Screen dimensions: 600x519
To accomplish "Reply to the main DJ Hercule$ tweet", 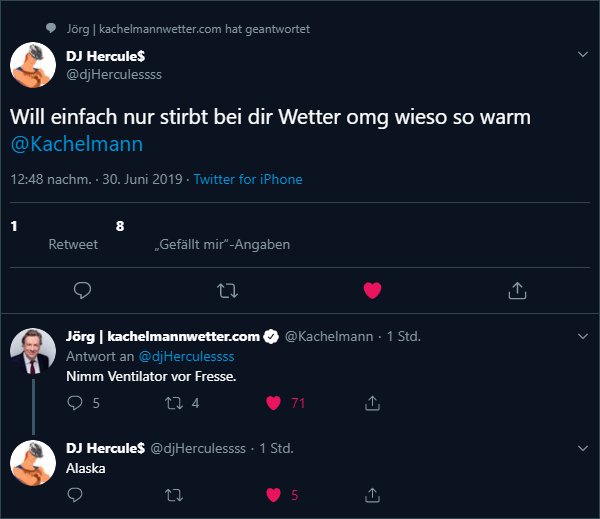I will [x=83, y=290].
